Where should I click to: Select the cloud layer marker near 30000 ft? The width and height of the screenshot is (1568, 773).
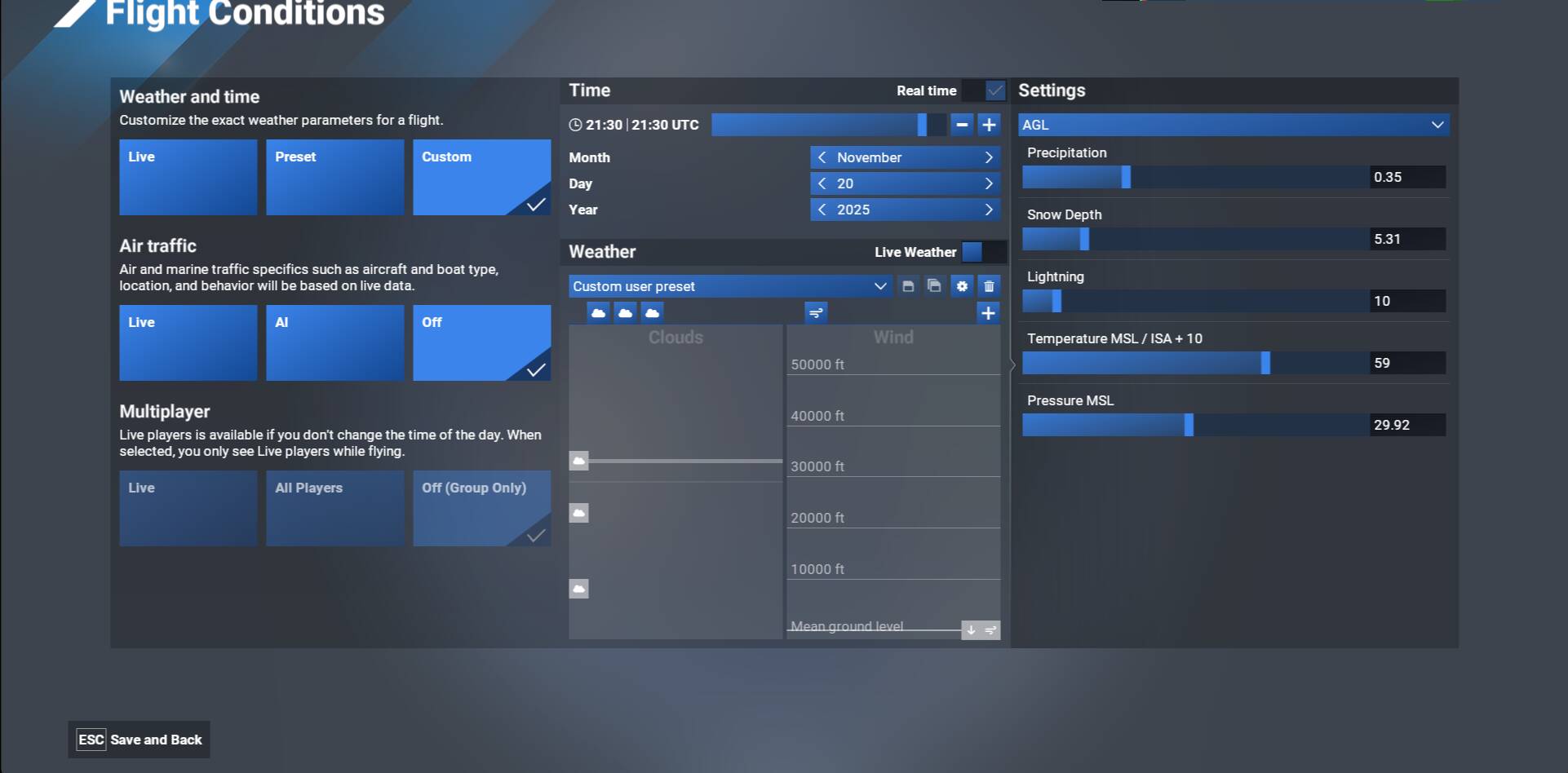[x=578, y=461]
